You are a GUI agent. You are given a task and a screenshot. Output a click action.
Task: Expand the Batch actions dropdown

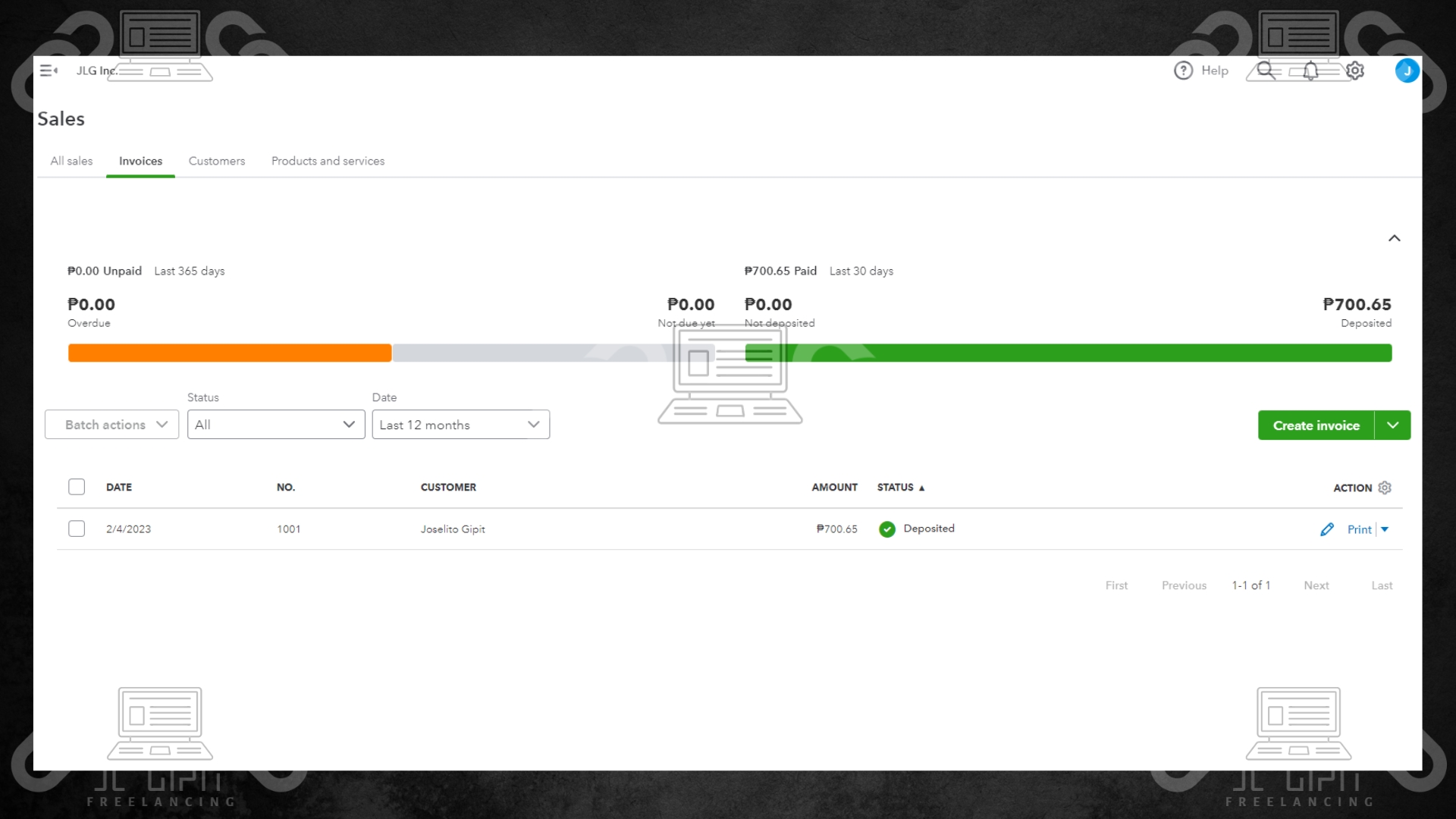tap(111, 425)
